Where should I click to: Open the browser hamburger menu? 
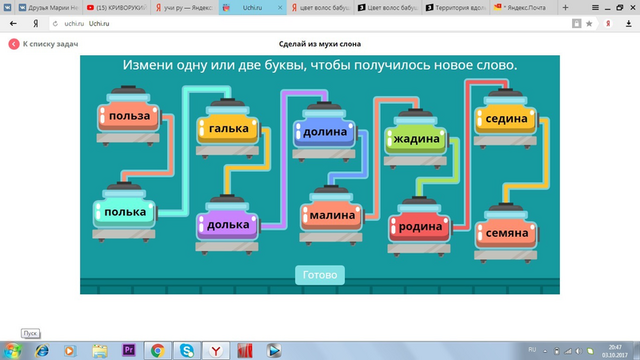(595, 7)
